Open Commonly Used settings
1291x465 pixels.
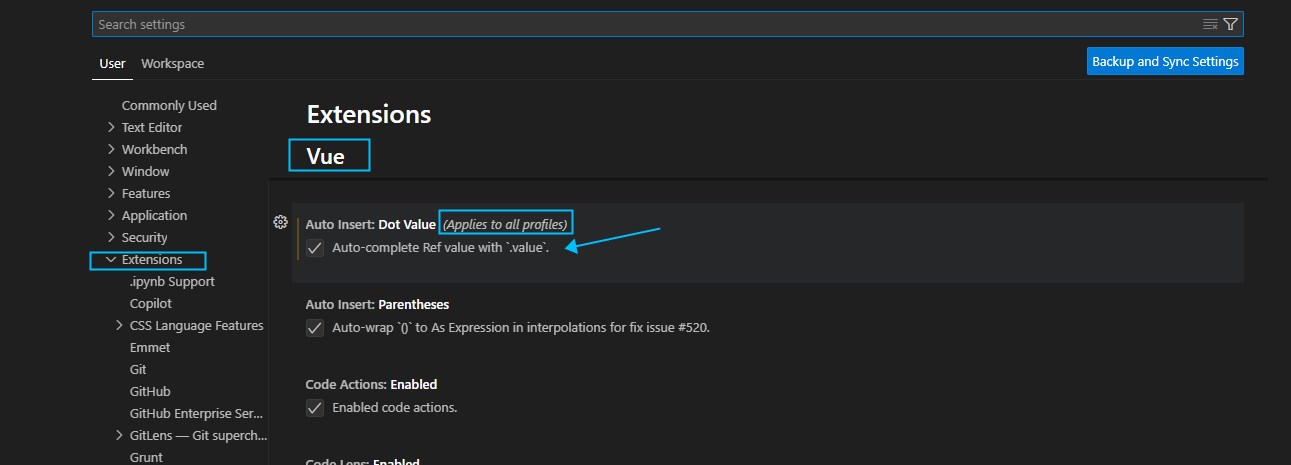(x=169, y=106)
